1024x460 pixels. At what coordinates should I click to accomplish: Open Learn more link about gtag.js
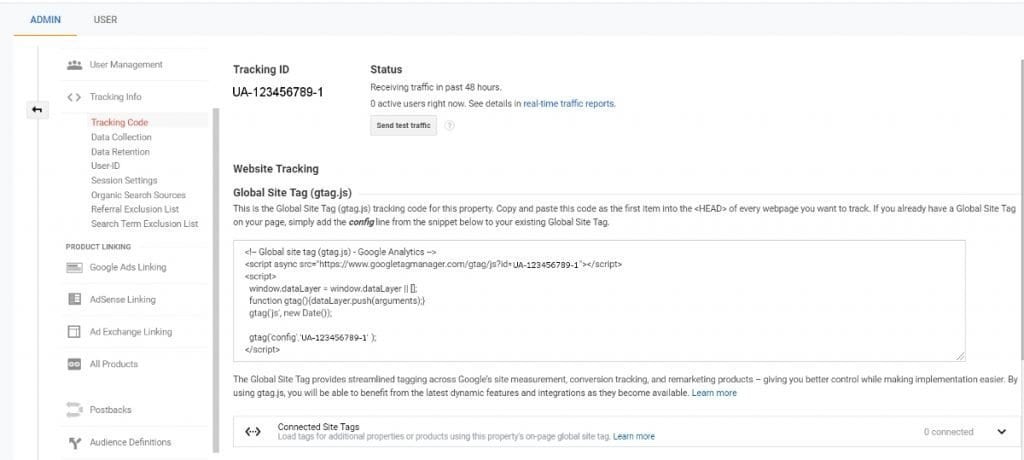pyautogui.click(x=714, y=393)
